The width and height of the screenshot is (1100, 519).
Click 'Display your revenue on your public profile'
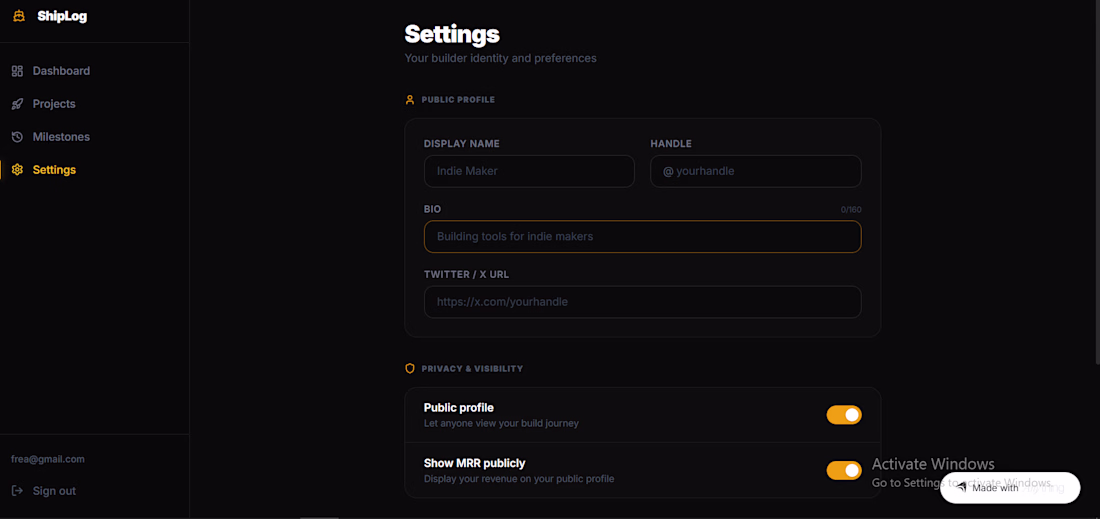coord(519,479)
